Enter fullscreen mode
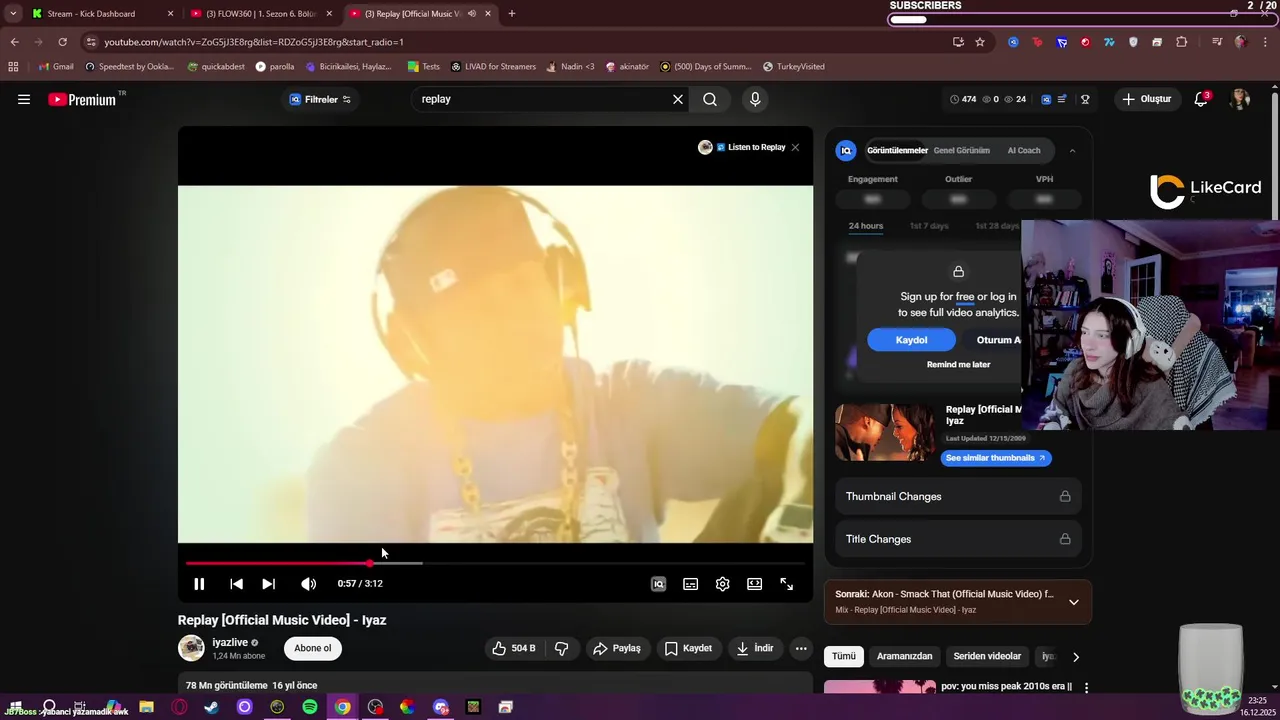 [786, 584]
